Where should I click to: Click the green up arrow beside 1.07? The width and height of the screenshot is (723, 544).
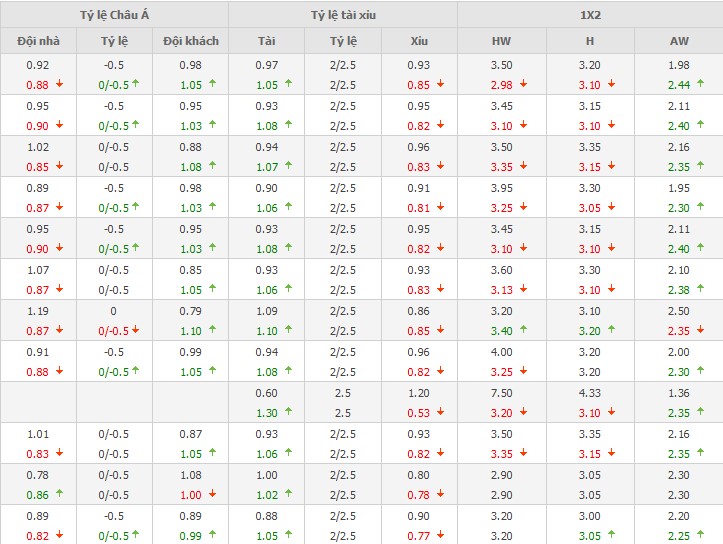click(288, 167)
